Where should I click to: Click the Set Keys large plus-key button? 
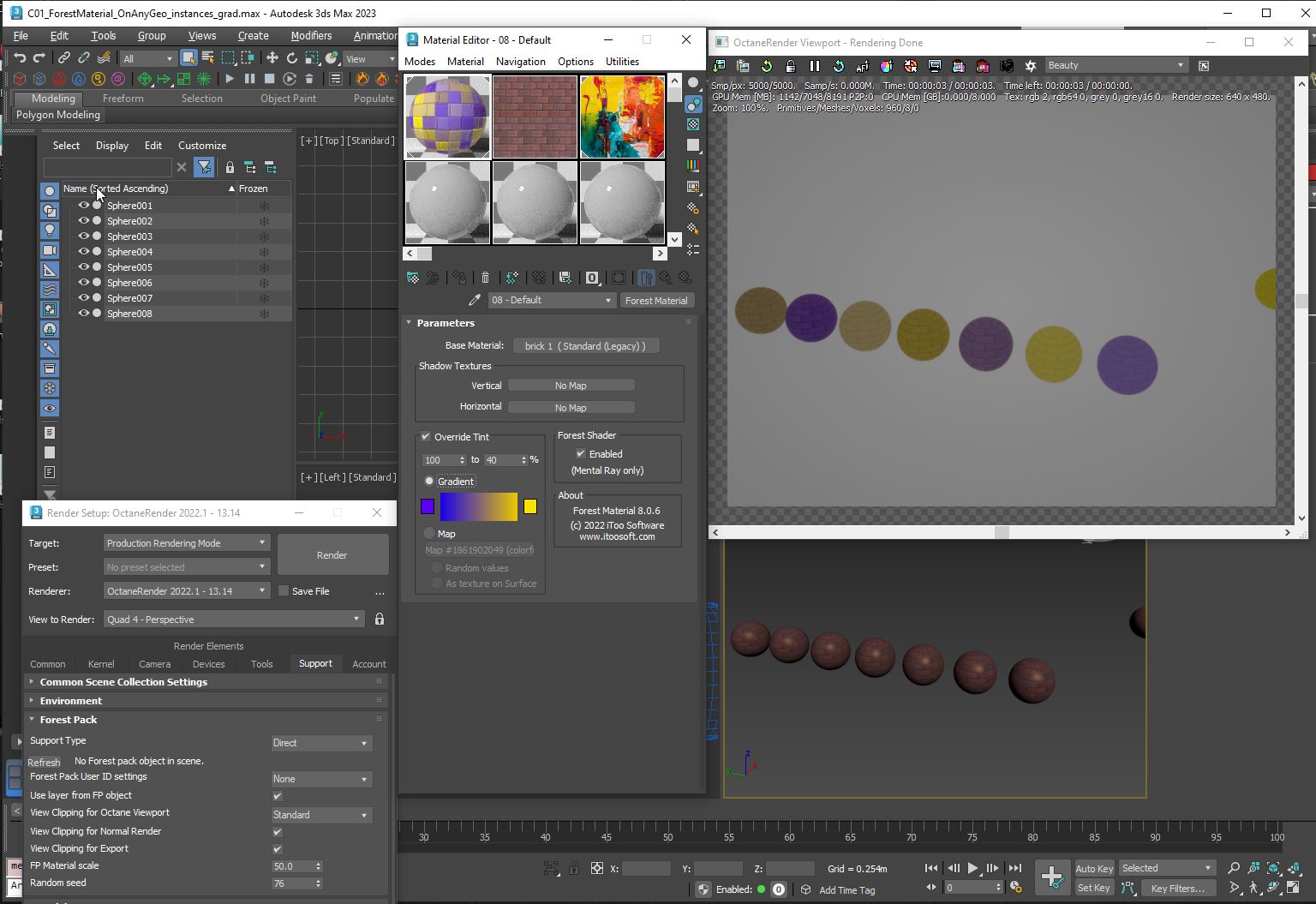click(x=1052, y=877)
